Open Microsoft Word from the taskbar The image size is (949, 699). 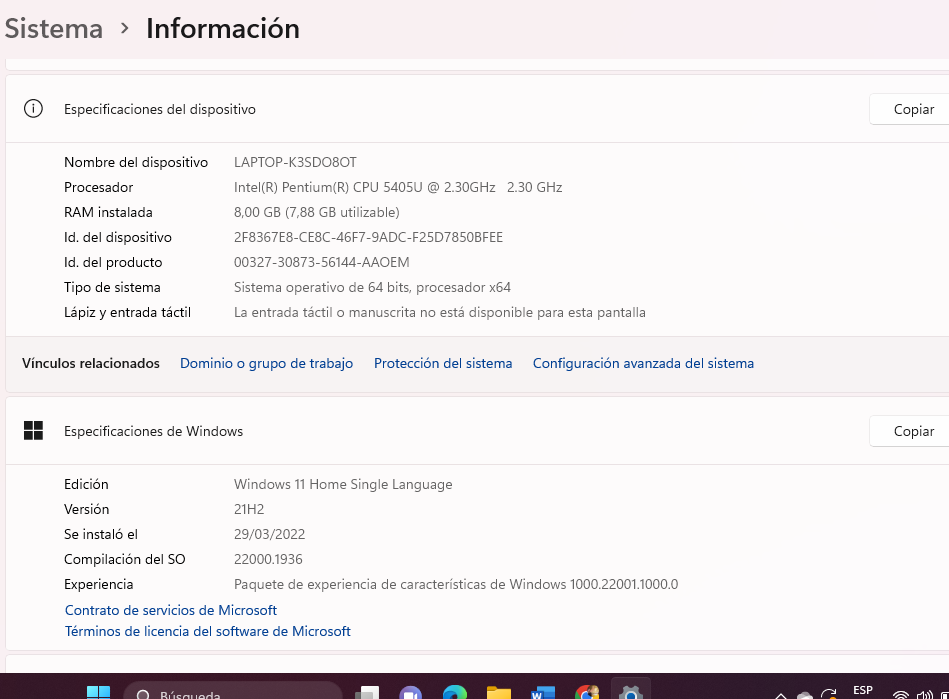click(543, 693)
